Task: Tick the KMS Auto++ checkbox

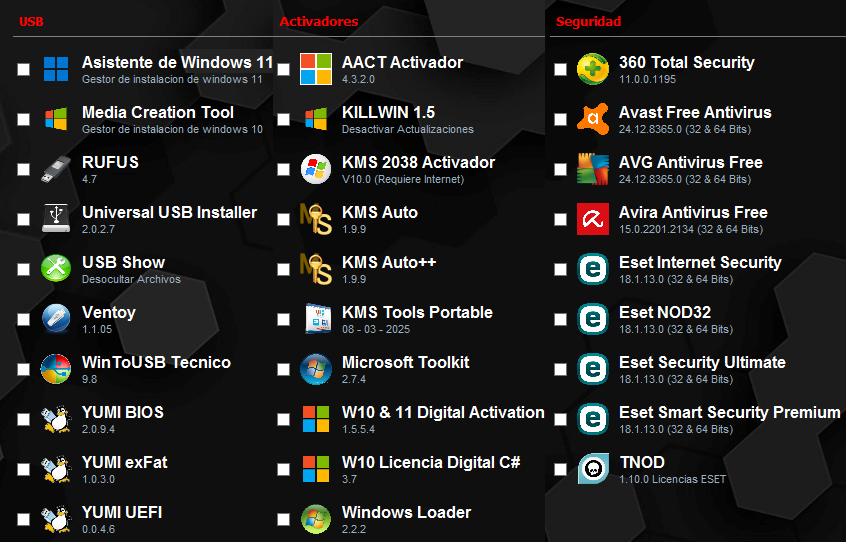Action: [283, 269]
